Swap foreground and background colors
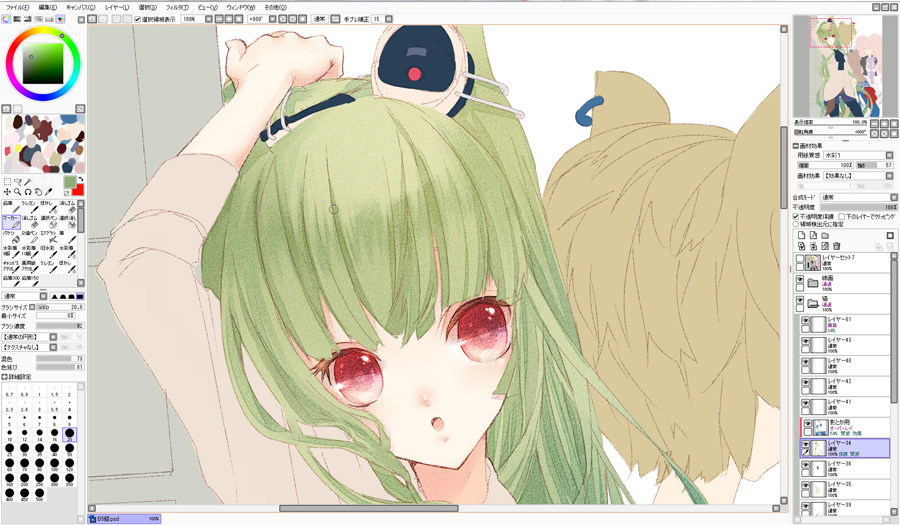 80,179
